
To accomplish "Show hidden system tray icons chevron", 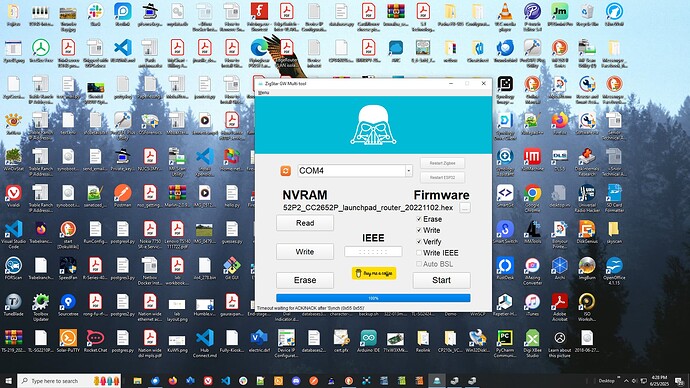I will [x=626, y=381].
